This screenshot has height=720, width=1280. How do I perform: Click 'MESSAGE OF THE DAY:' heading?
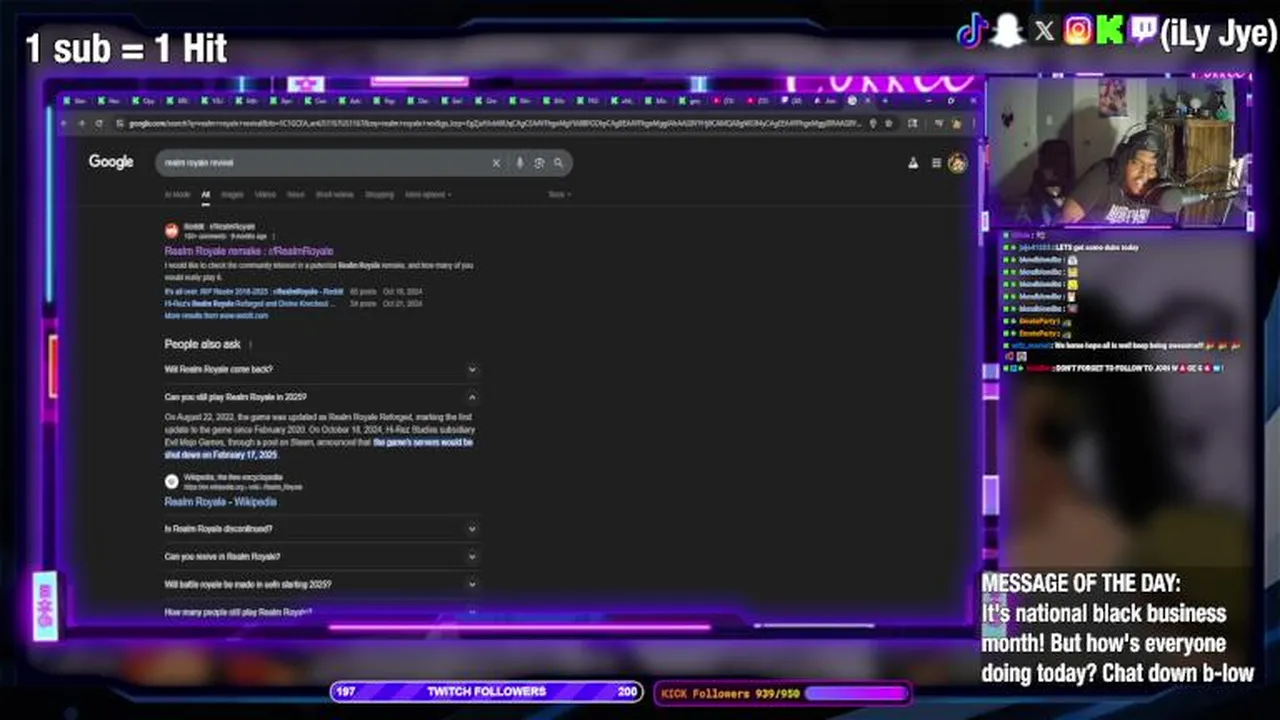[1081, 583]
